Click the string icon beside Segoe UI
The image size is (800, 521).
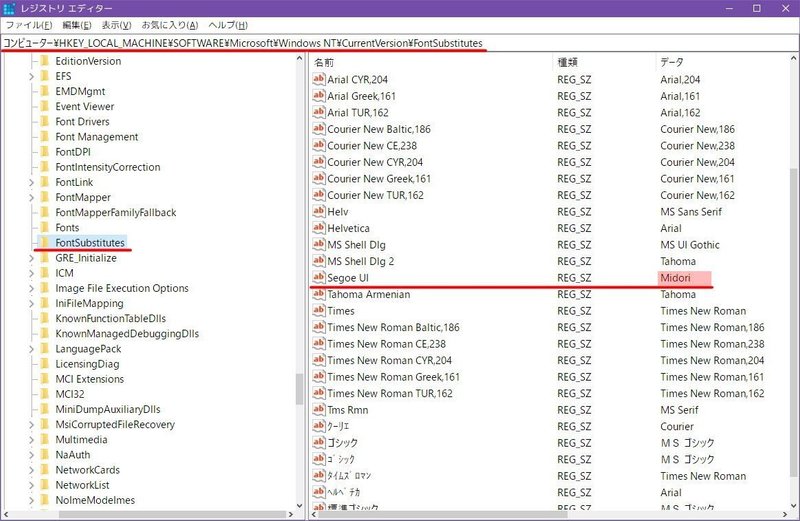(x=319, y=277)
